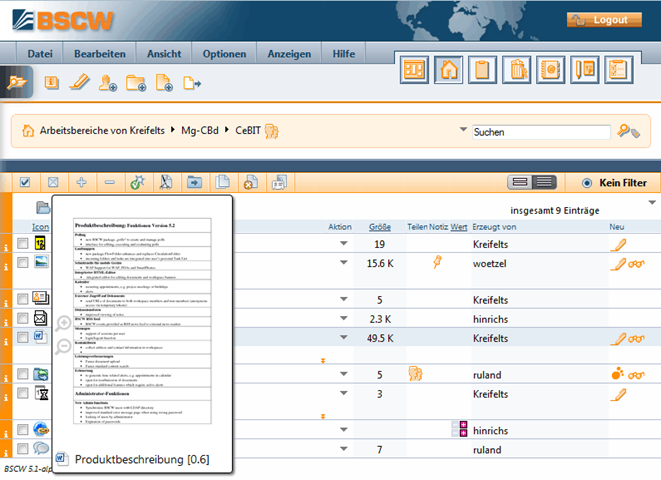Click the deselect all icon
The image size is (661, 480).
[53, 182]
